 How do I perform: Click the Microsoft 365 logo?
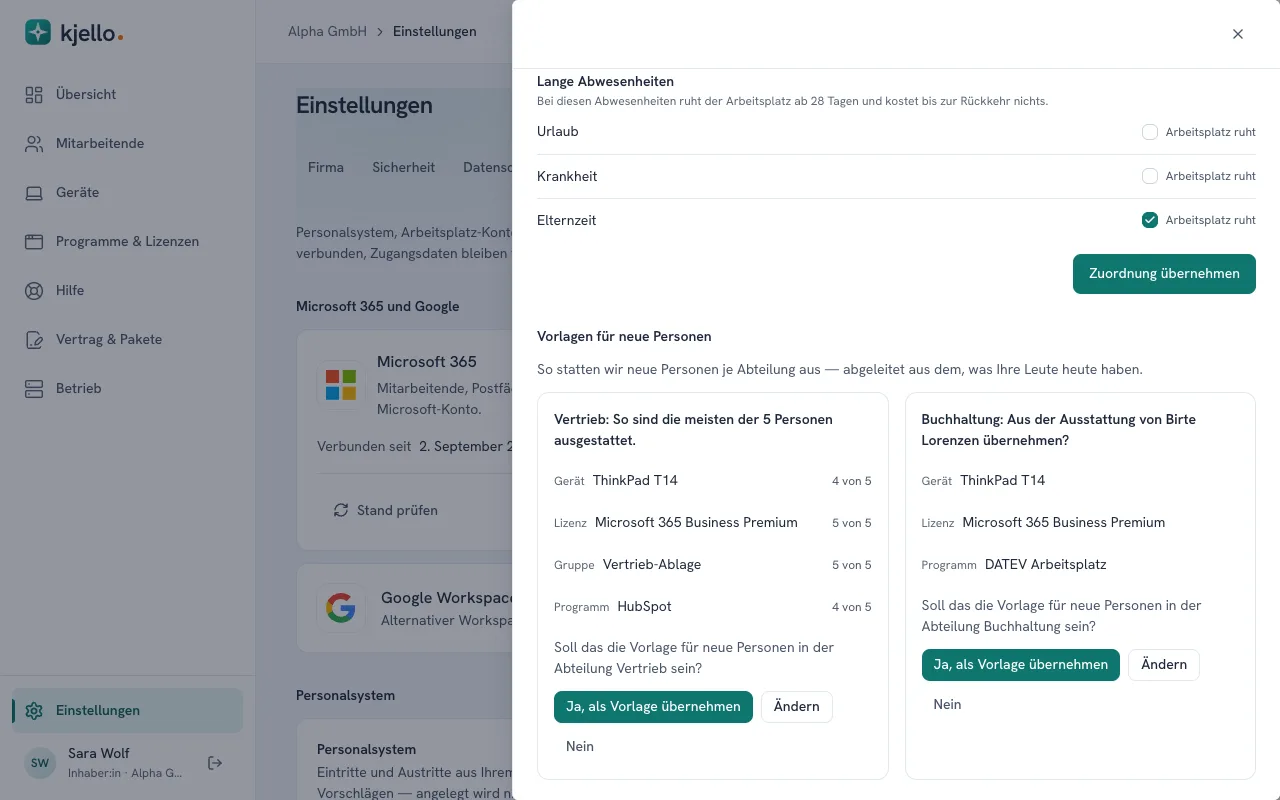point(341,385)
